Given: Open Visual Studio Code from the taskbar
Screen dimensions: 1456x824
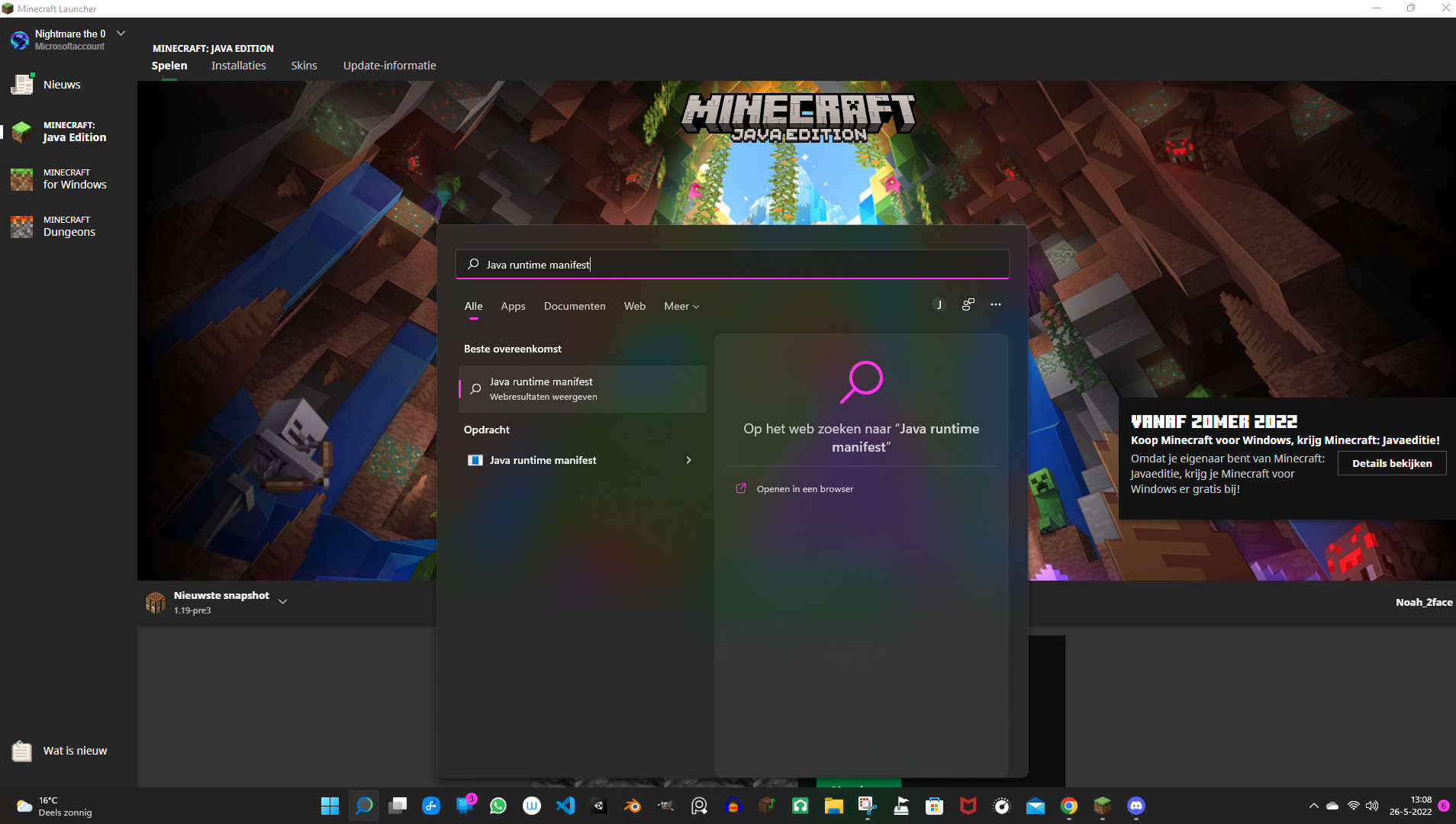Looking at the screenshot, I should pyautogui.click(x=565, y=806).
